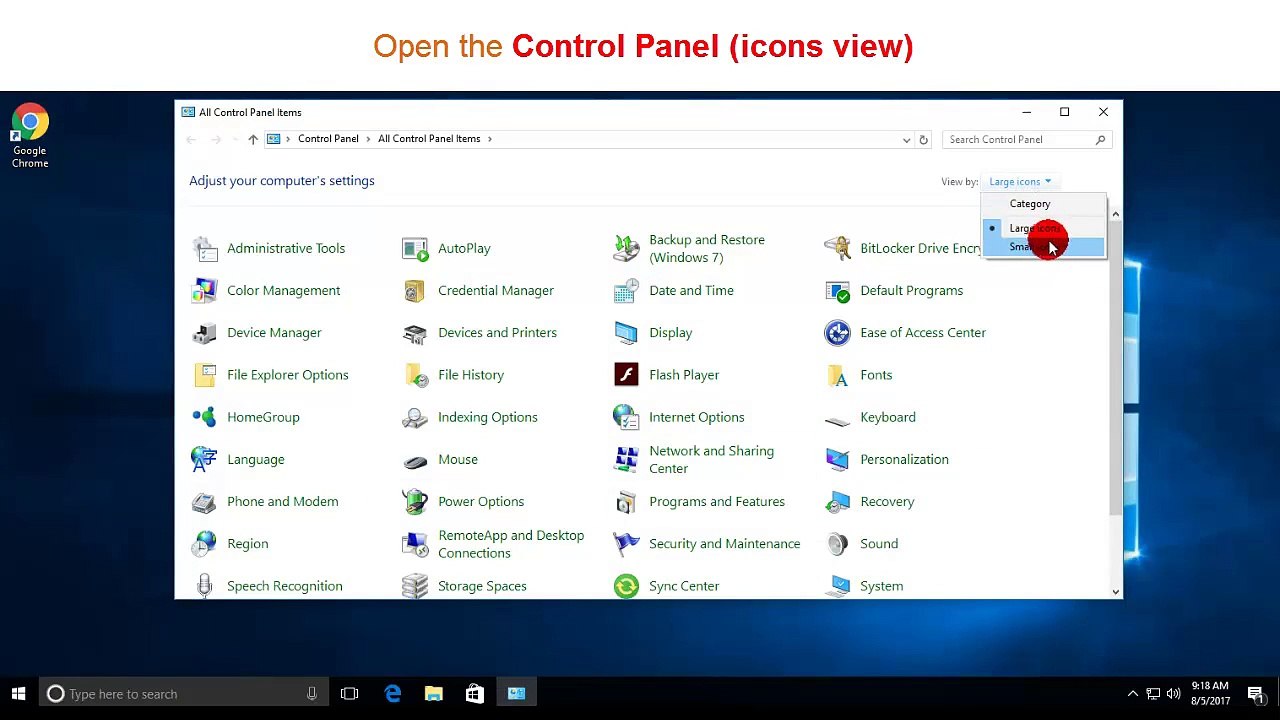Screen dimensions: 1280x720
Task: Open Programs and Features link
Action: coord(717,501)
